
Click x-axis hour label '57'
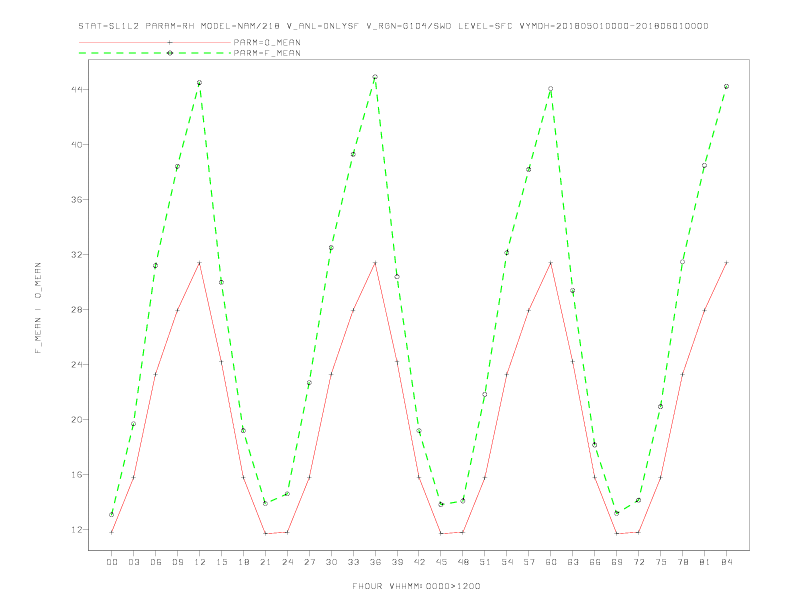tap(529, 562)
